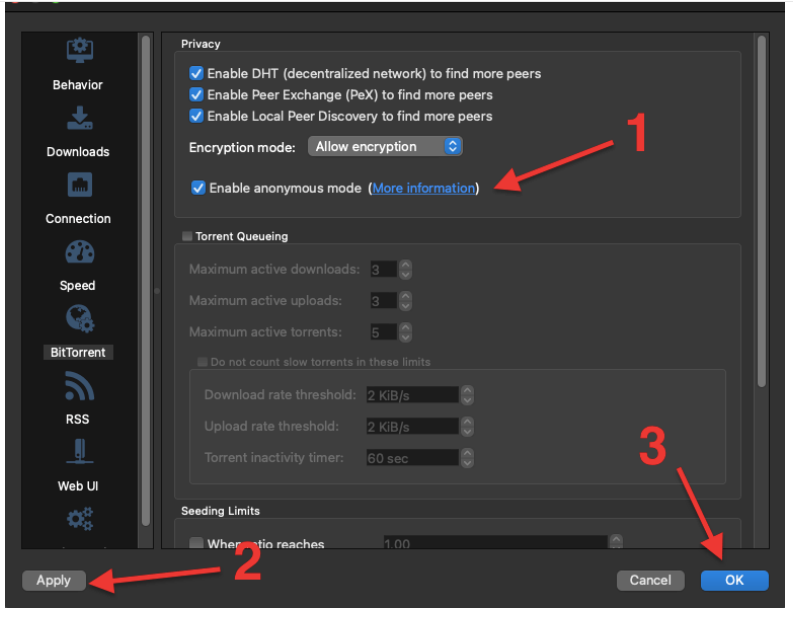
Task: Enable the Torrent Queueing checkbox
Action: [187, 236]
